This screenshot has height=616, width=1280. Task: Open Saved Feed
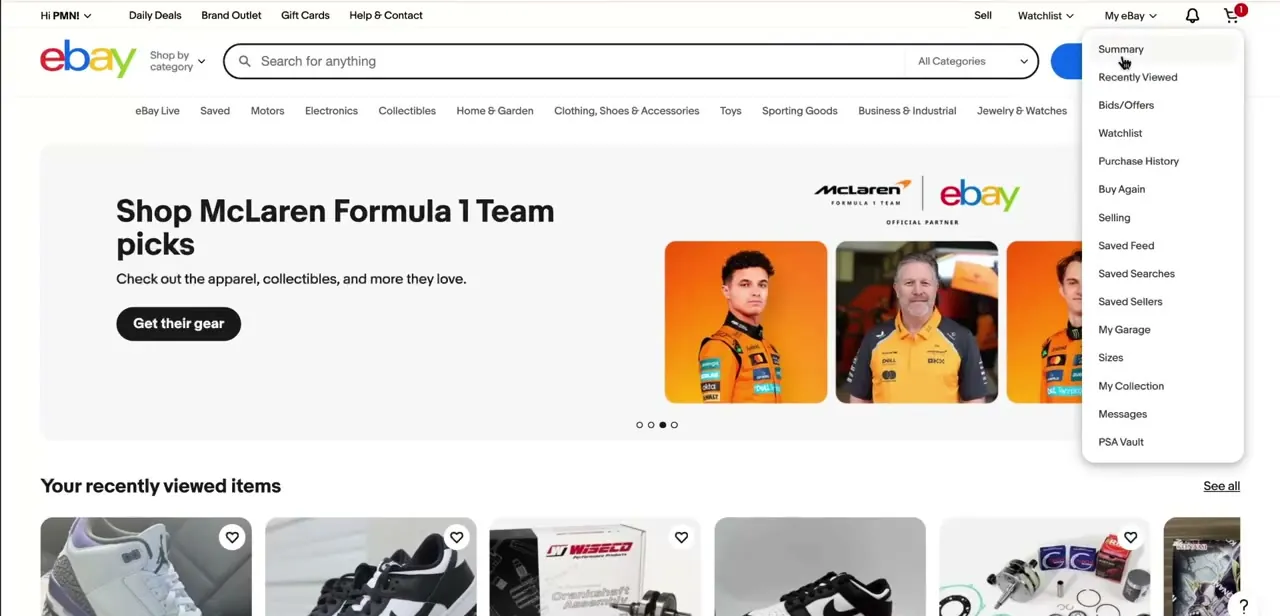point(1126,245)
